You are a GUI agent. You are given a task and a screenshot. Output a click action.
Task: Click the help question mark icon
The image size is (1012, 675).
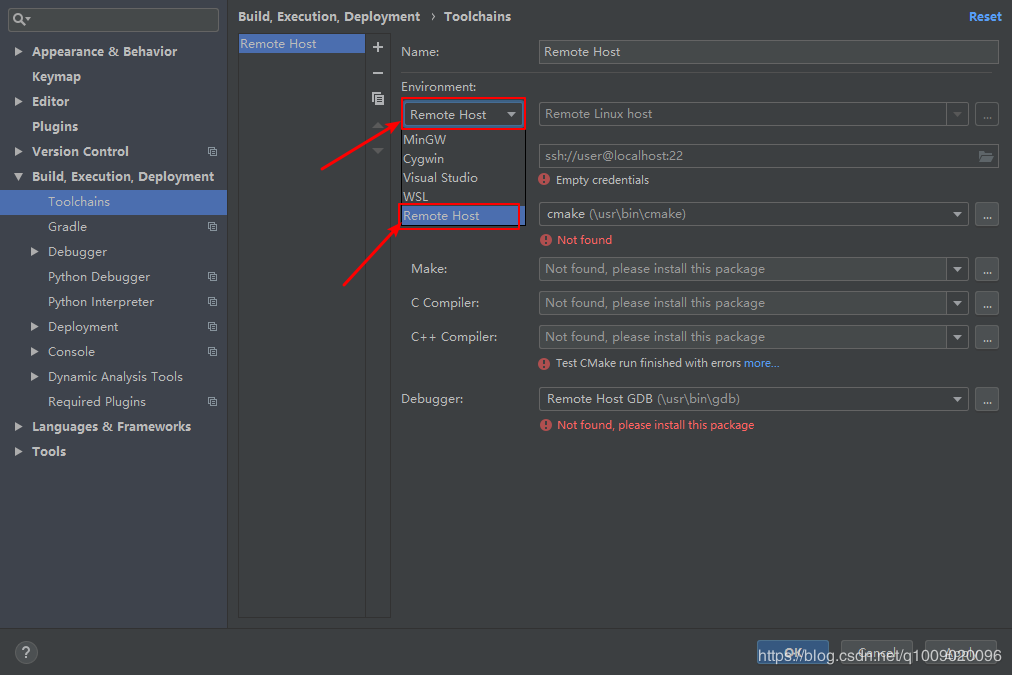[26, 653]
